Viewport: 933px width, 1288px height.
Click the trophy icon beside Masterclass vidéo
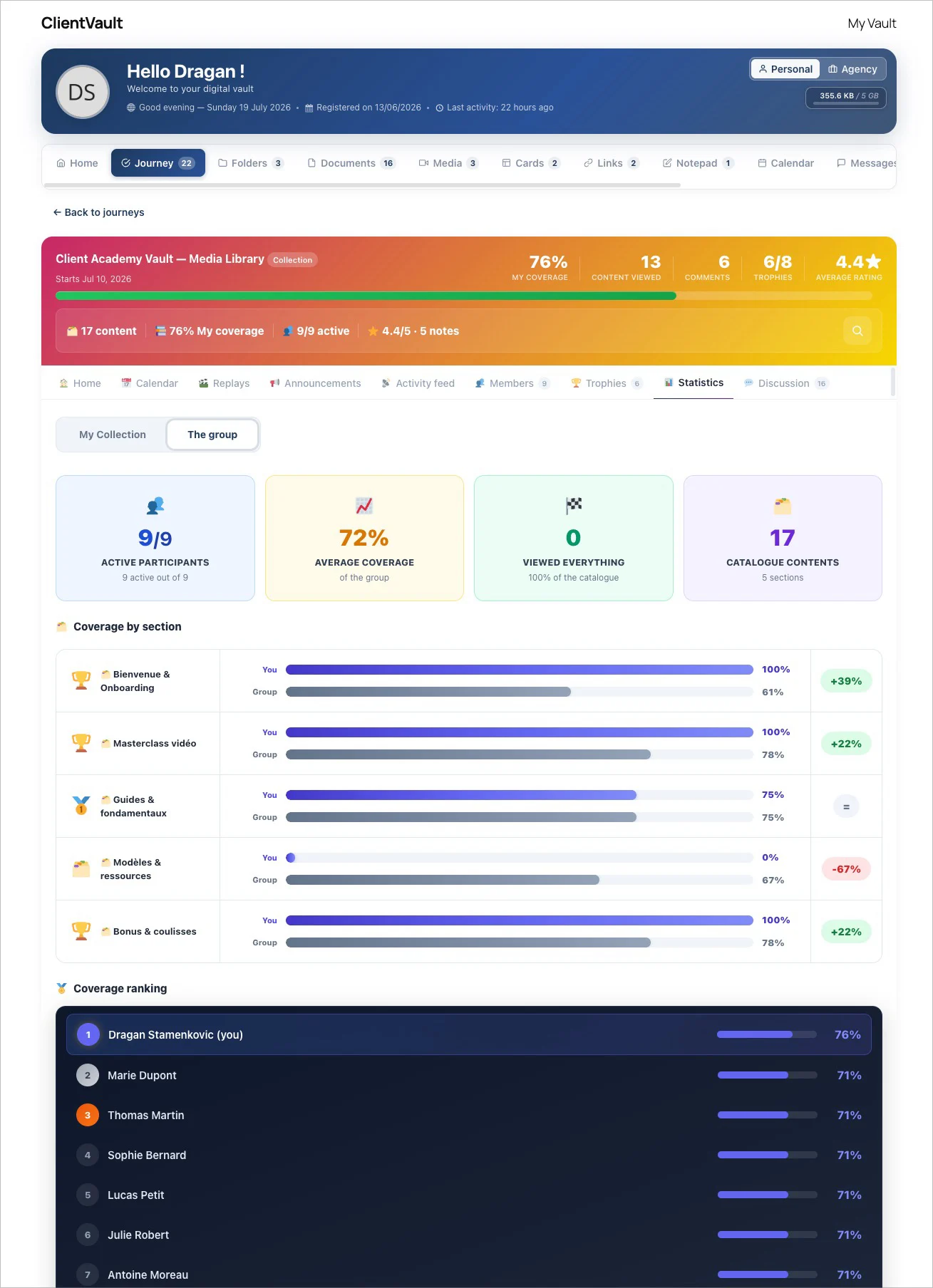pyautogui.click(x=81, y=743)
